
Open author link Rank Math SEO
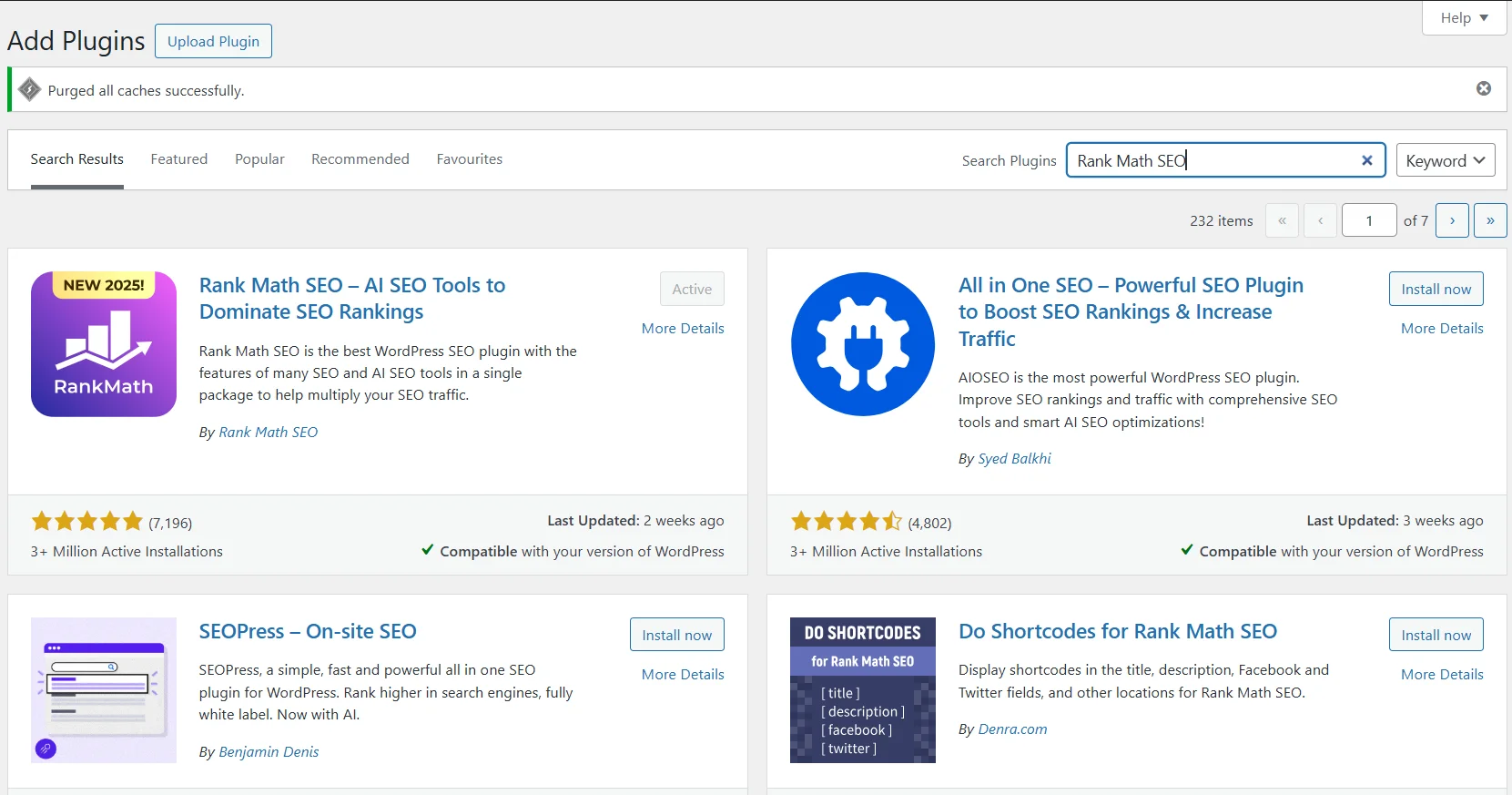coord(269,433)
